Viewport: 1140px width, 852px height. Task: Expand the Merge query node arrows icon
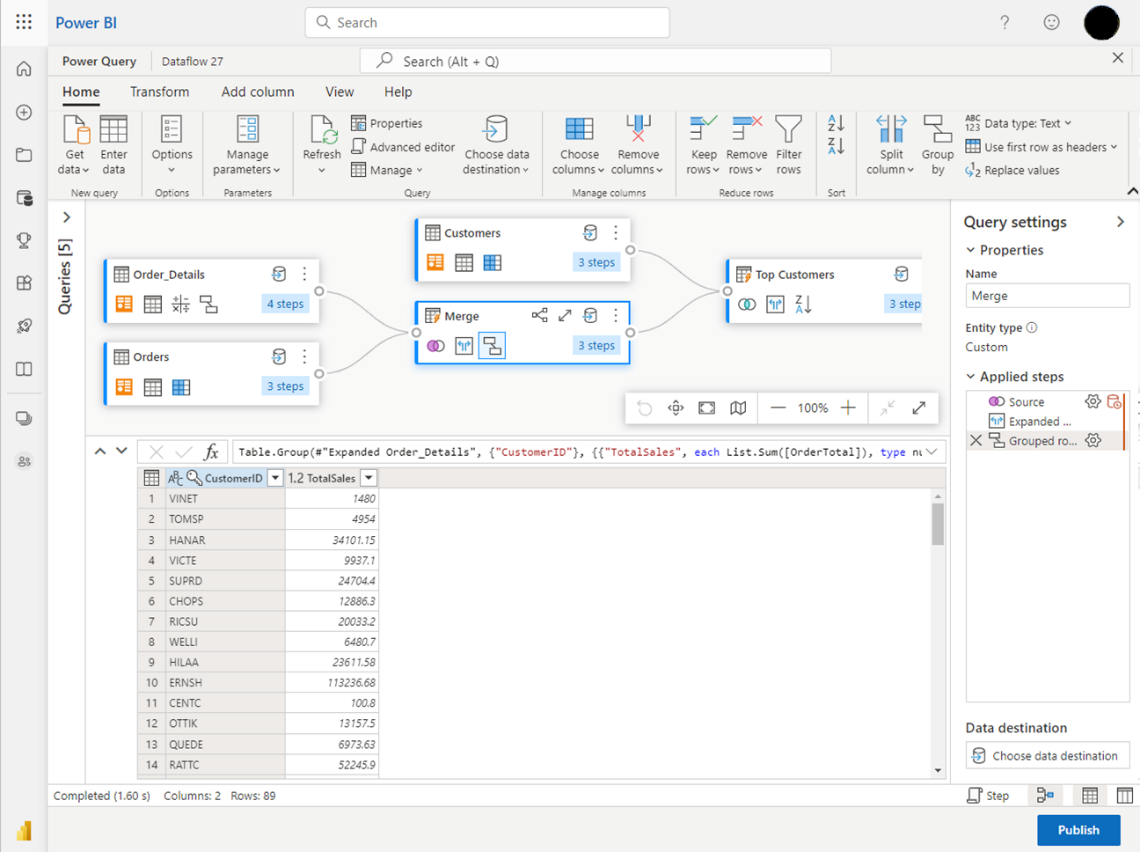(565, 315)
